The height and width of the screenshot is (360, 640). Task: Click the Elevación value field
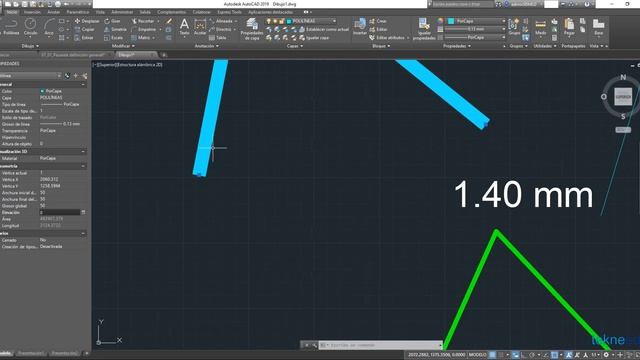(x=60, y=212)
